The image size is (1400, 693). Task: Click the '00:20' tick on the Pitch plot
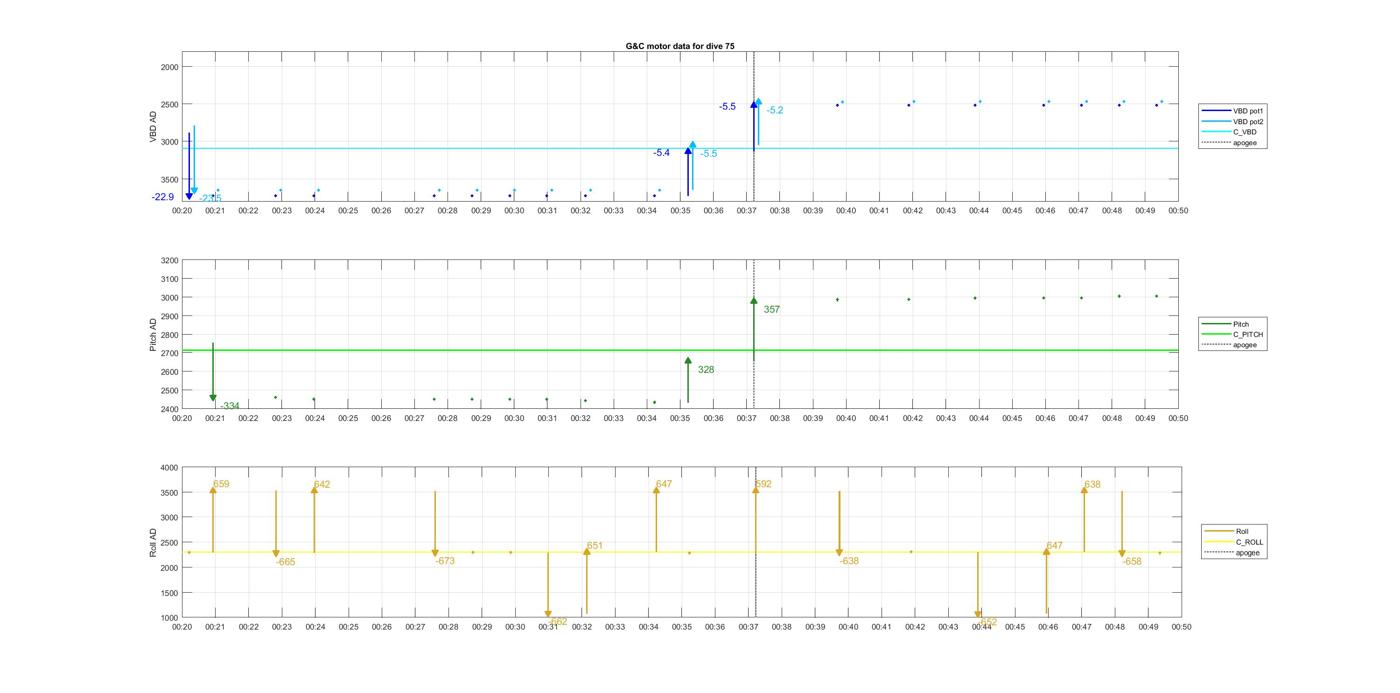coord(182,419)
